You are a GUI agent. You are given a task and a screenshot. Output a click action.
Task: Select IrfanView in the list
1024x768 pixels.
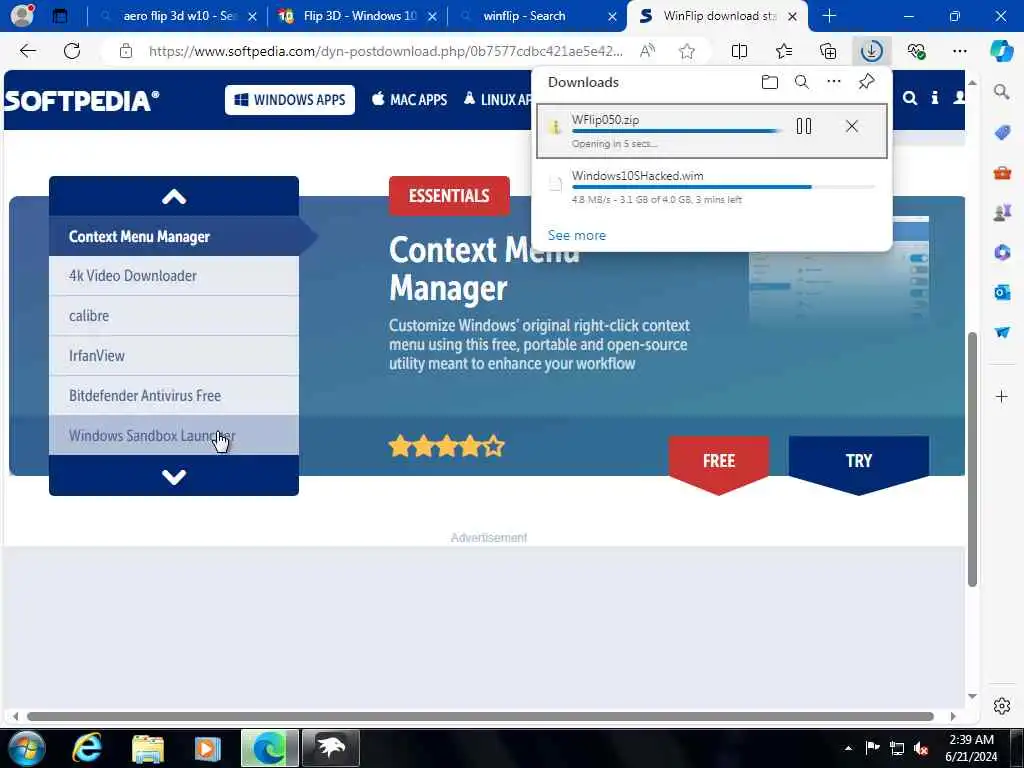pos(174,355)
